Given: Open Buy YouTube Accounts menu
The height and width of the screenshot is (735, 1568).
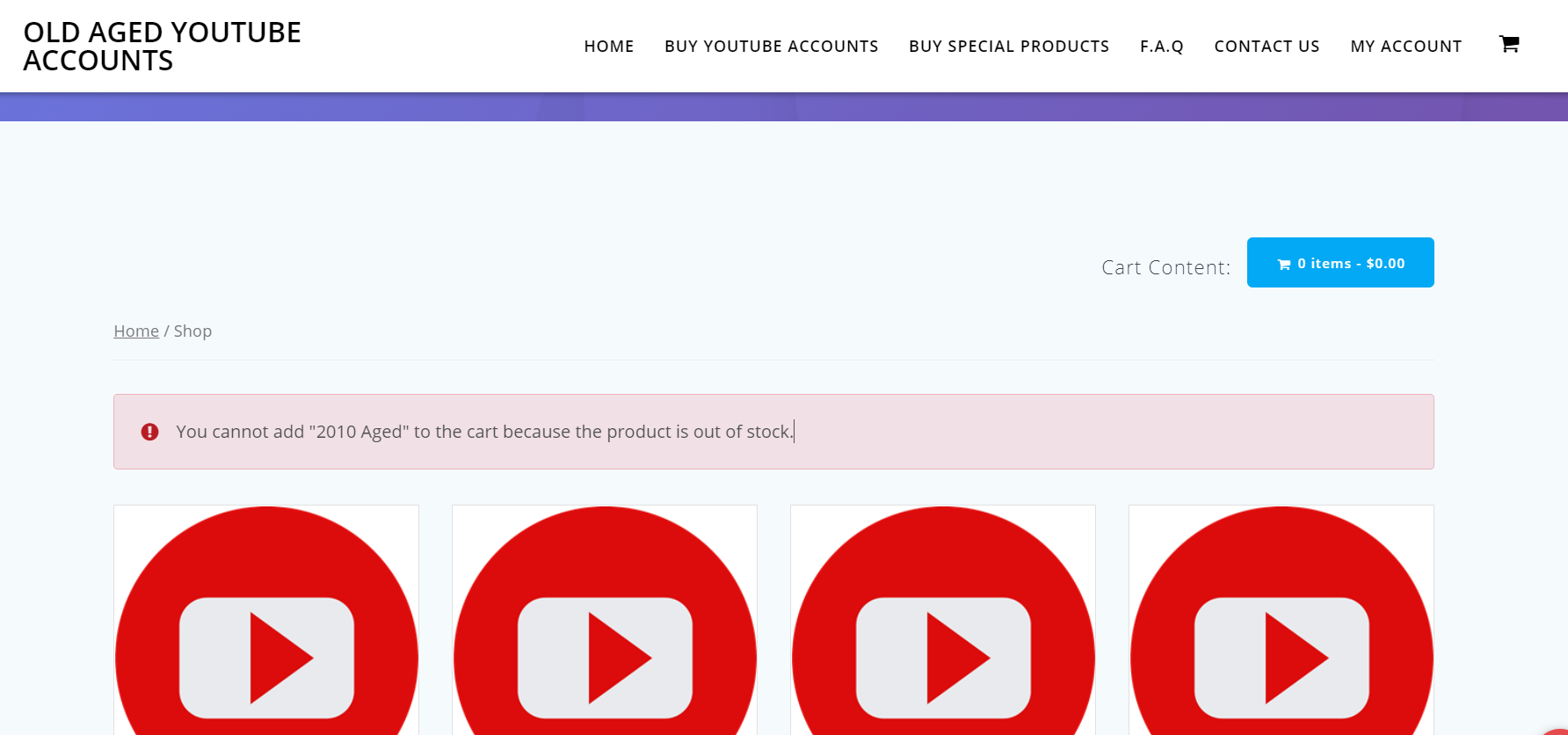Looking at the screenshot, I should 772,47.
